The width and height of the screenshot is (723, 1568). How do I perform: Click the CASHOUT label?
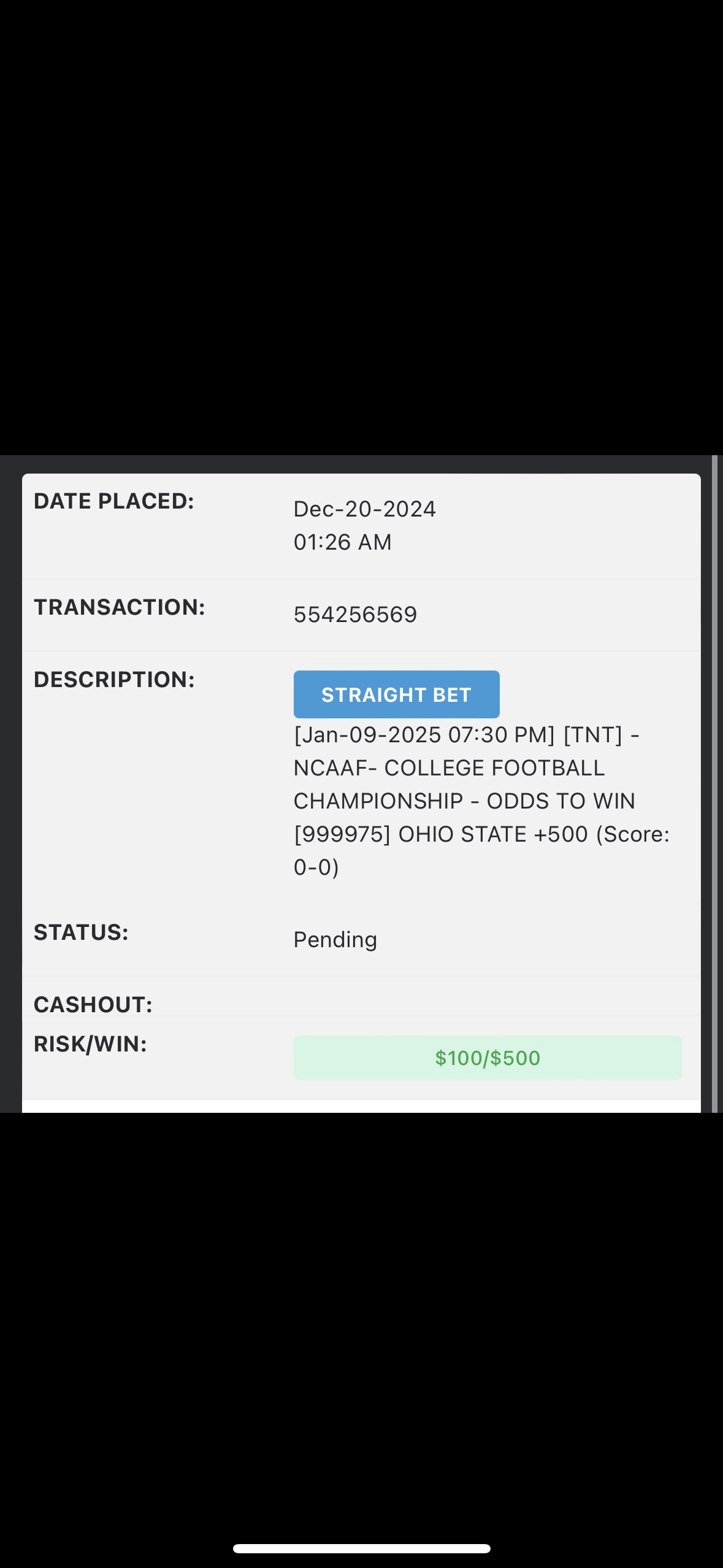93,1004
